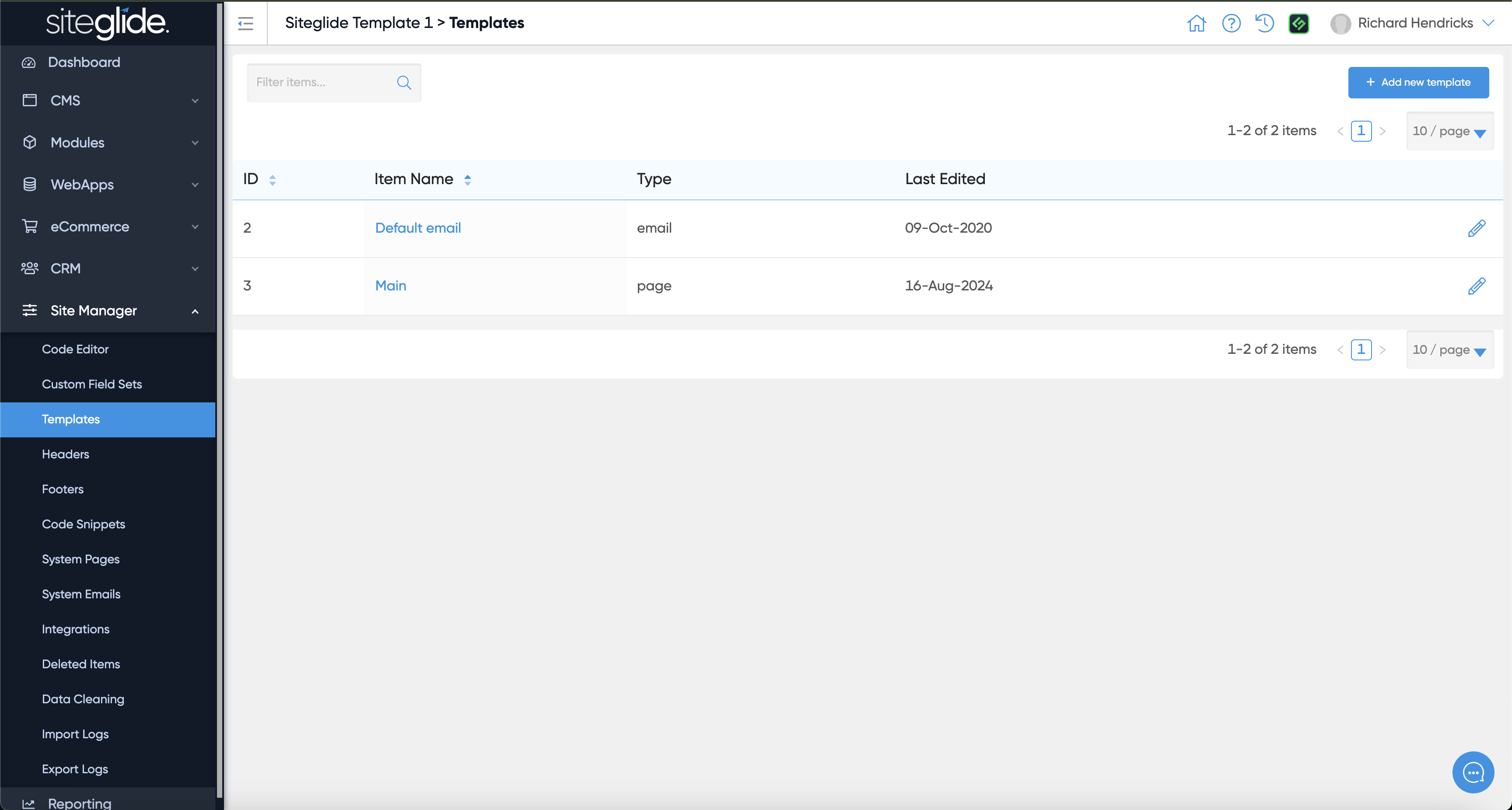Click the search magnifier in filter box
The image size is (1512, 810).
coord(404,83)
